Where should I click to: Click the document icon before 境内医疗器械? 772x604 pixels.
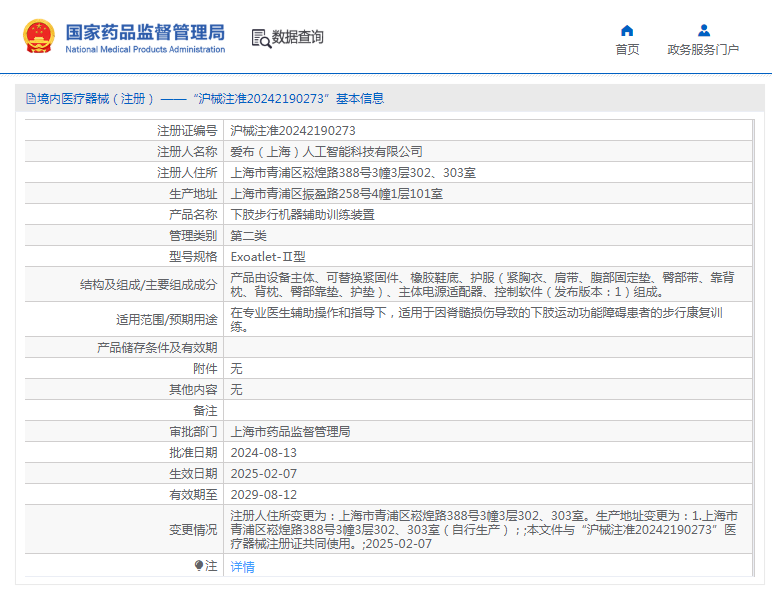pos(31,98)
